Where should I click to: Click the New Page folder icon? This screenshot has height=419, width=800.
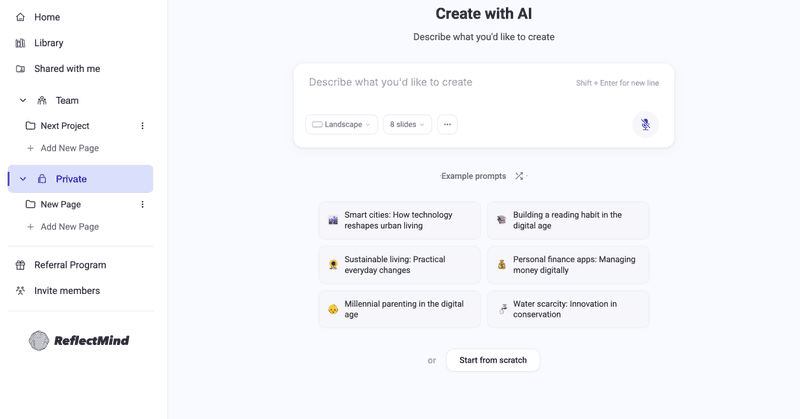pos(31,204)
